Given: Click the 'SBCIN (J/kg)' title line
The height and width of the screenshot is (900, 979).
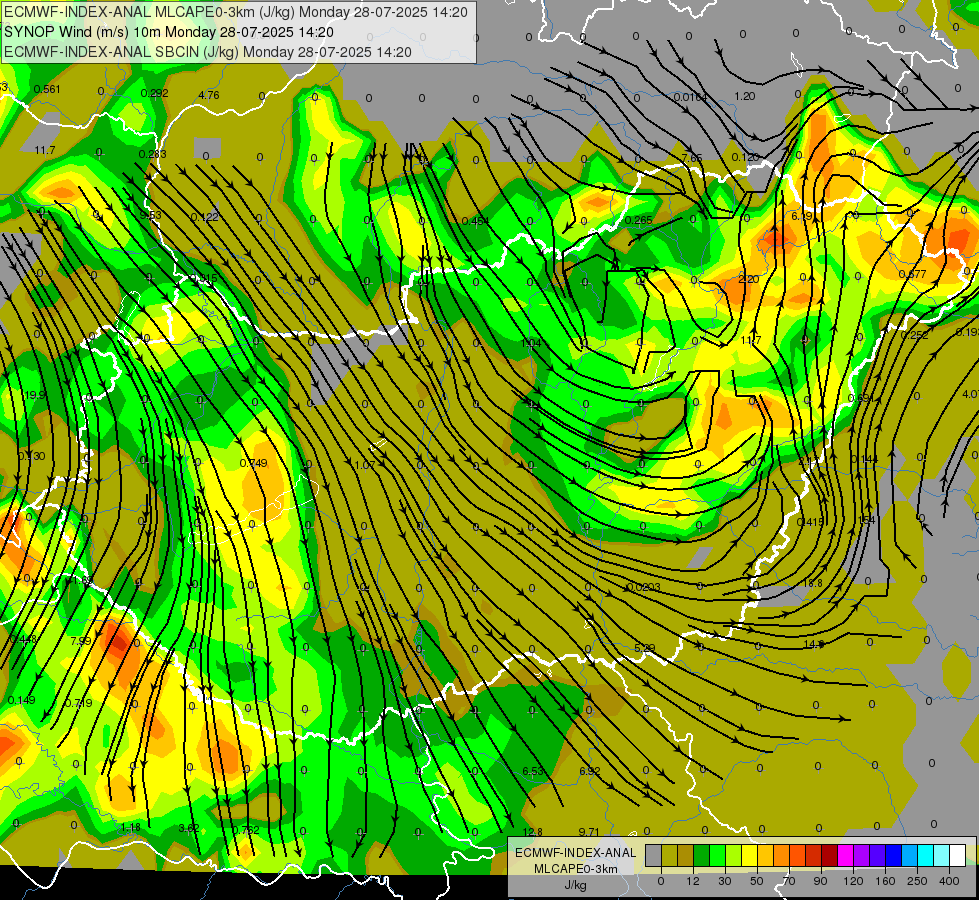Looking at the screenshot, I should [x=208, y=52].
